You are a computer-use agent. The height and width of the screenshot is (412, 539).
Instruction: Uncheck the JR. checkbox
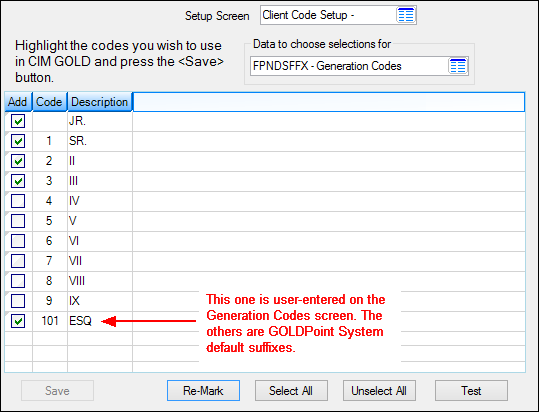click(18, 121)
